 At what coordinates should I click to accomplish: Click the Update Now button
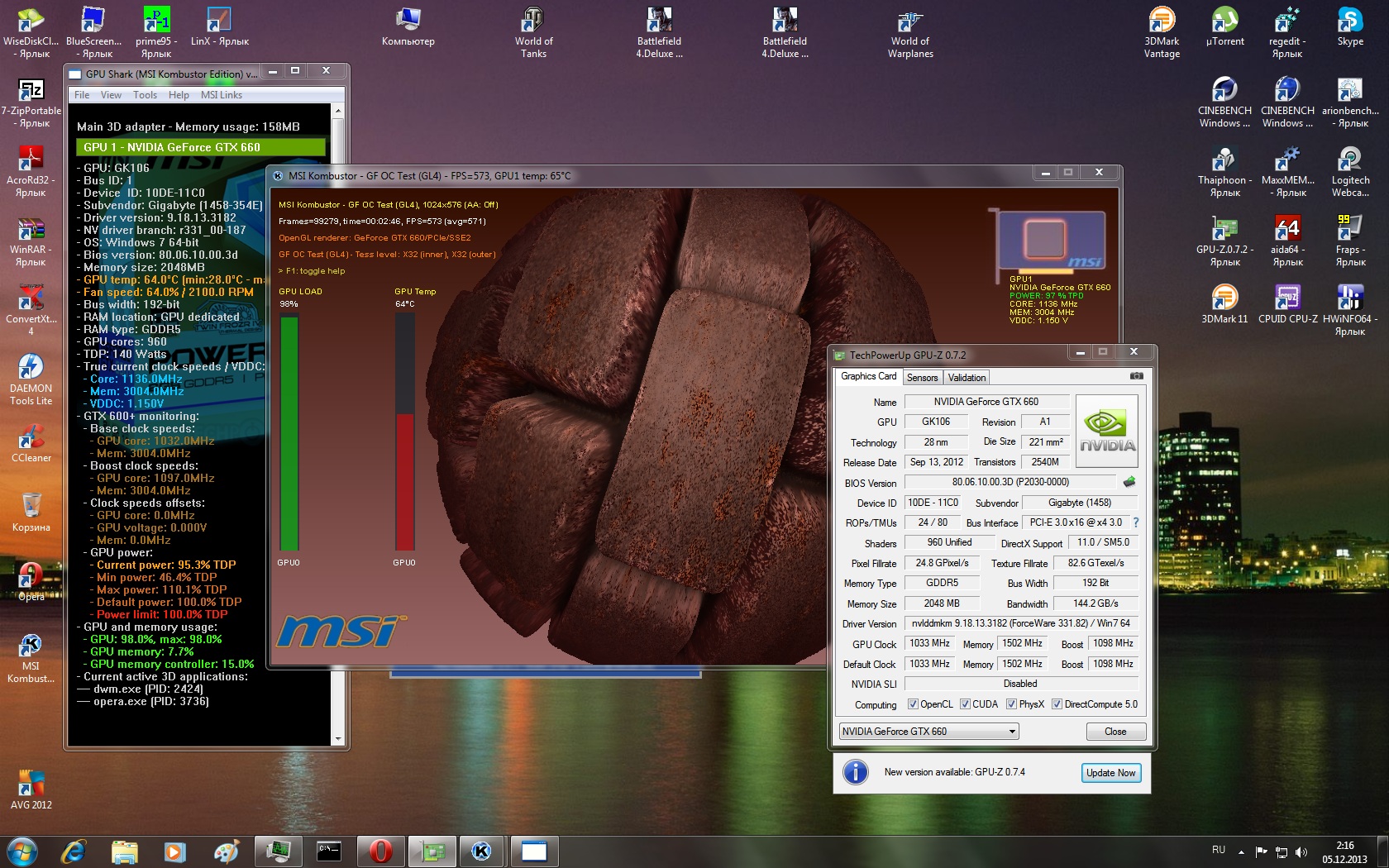pos(1110,773)
